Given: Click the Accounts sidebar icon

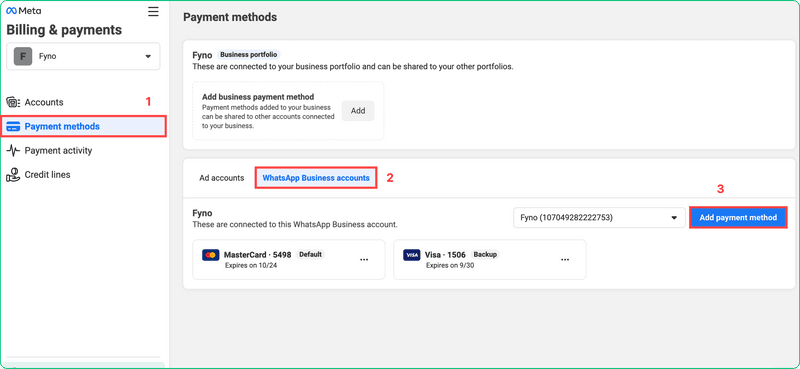Looking at the screenshot, I should [13, 102].
